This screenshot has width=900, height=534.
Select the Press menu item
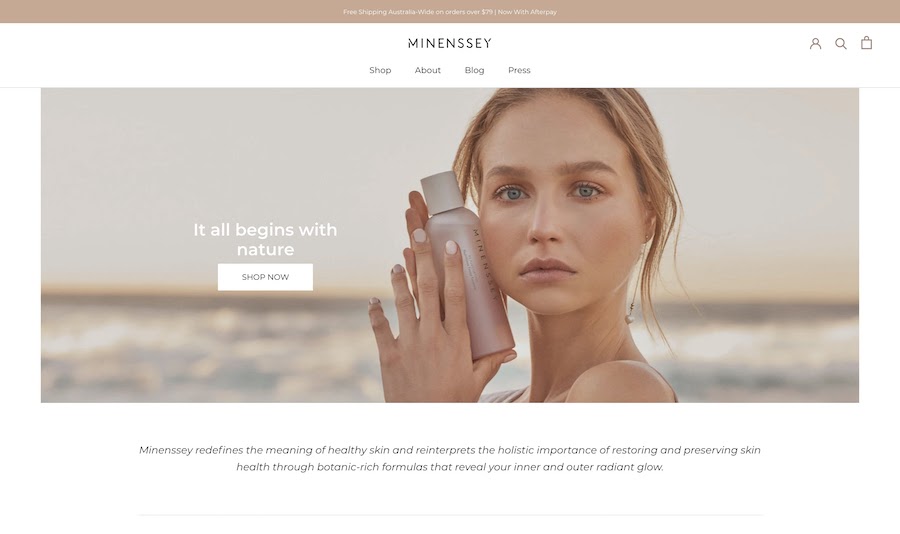coord(519,70)
